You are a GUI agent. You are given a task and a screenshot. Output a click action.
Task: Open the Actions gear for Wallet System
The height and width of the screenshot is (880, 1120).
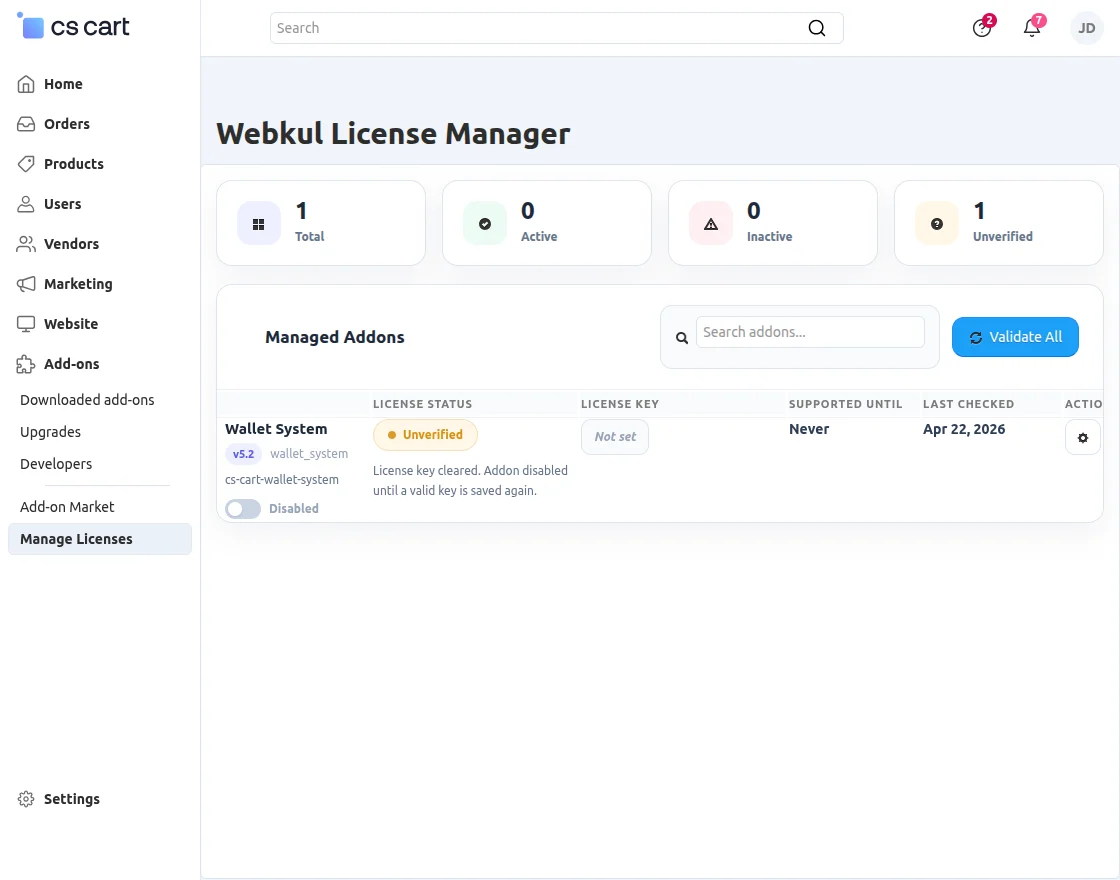1083,437
